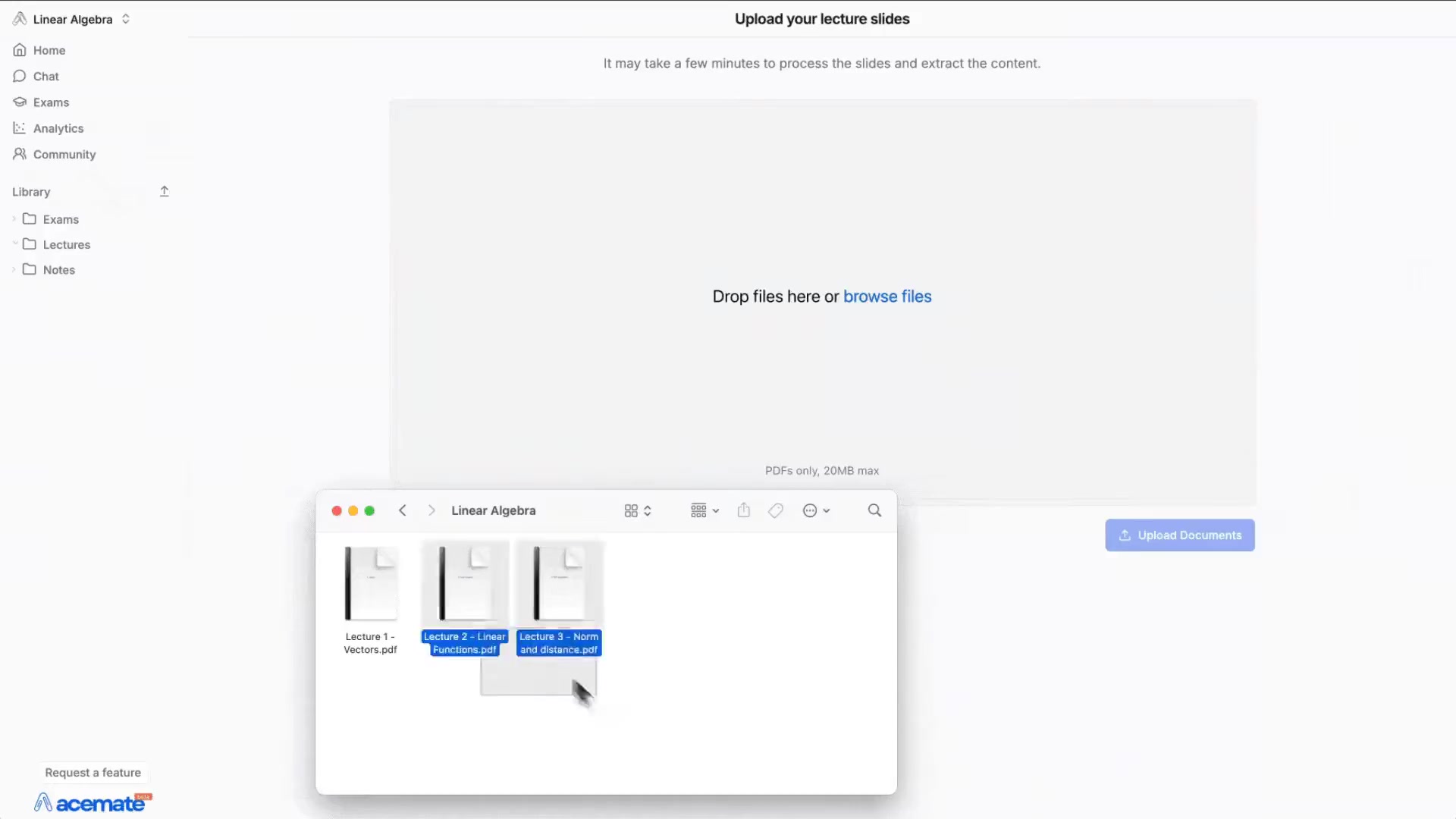1456x819 pixels.
Task: Collapse the Lectures library folder
Action: point(14,244)
